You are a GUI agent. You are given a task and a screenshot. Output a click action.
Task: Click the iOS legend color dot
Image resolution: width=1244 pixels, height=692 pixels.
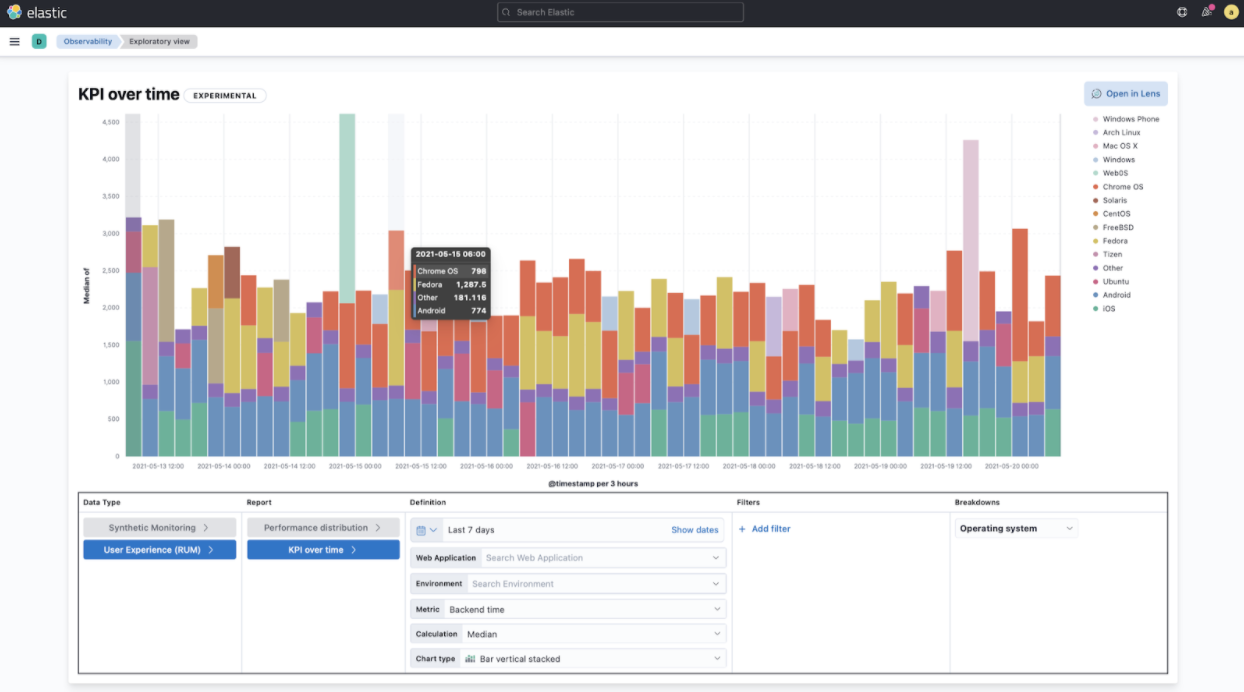click(x=1095, y=309)
